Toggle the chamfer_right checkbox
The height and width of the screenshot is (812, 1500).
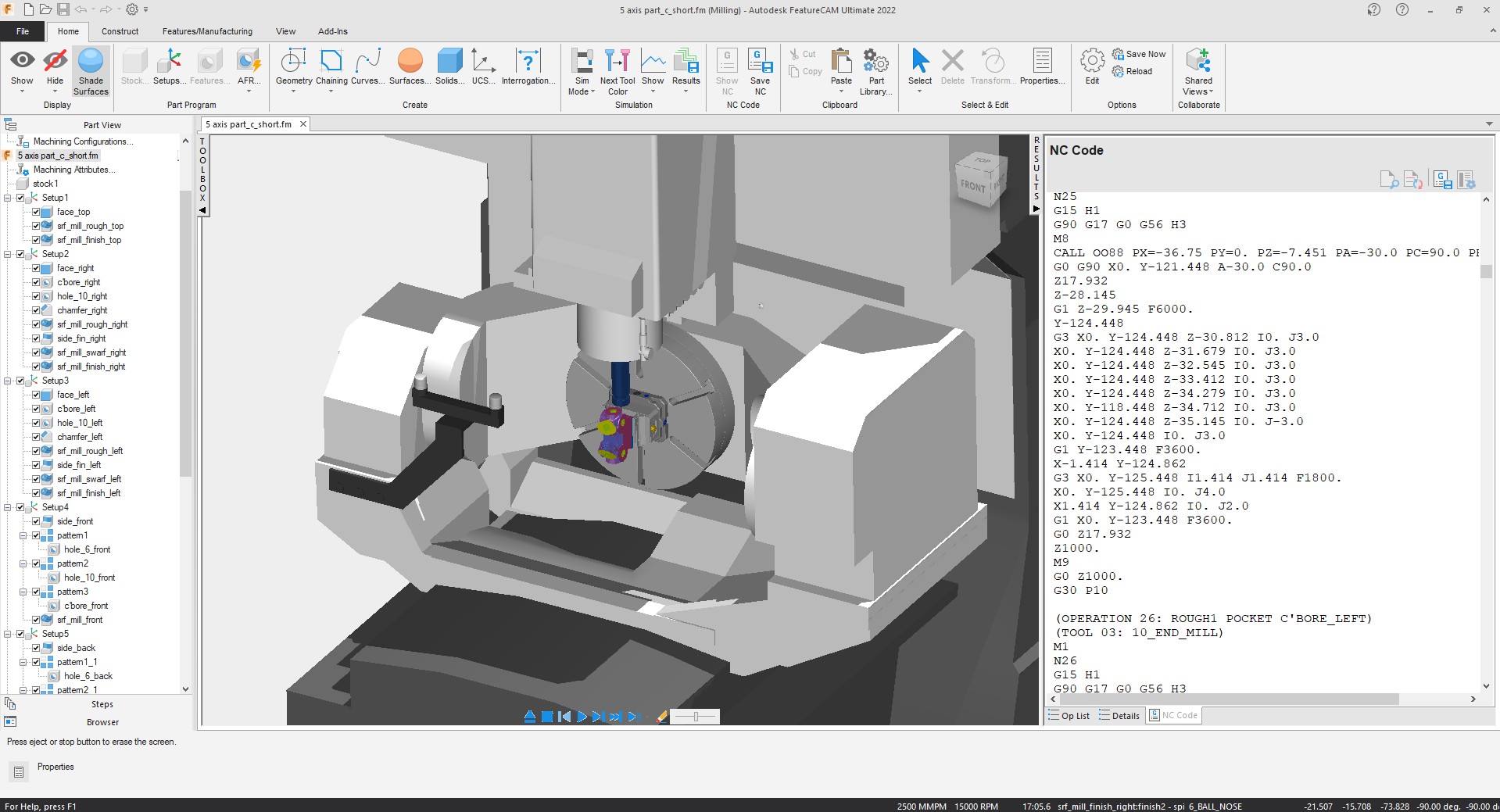[36, 310]
